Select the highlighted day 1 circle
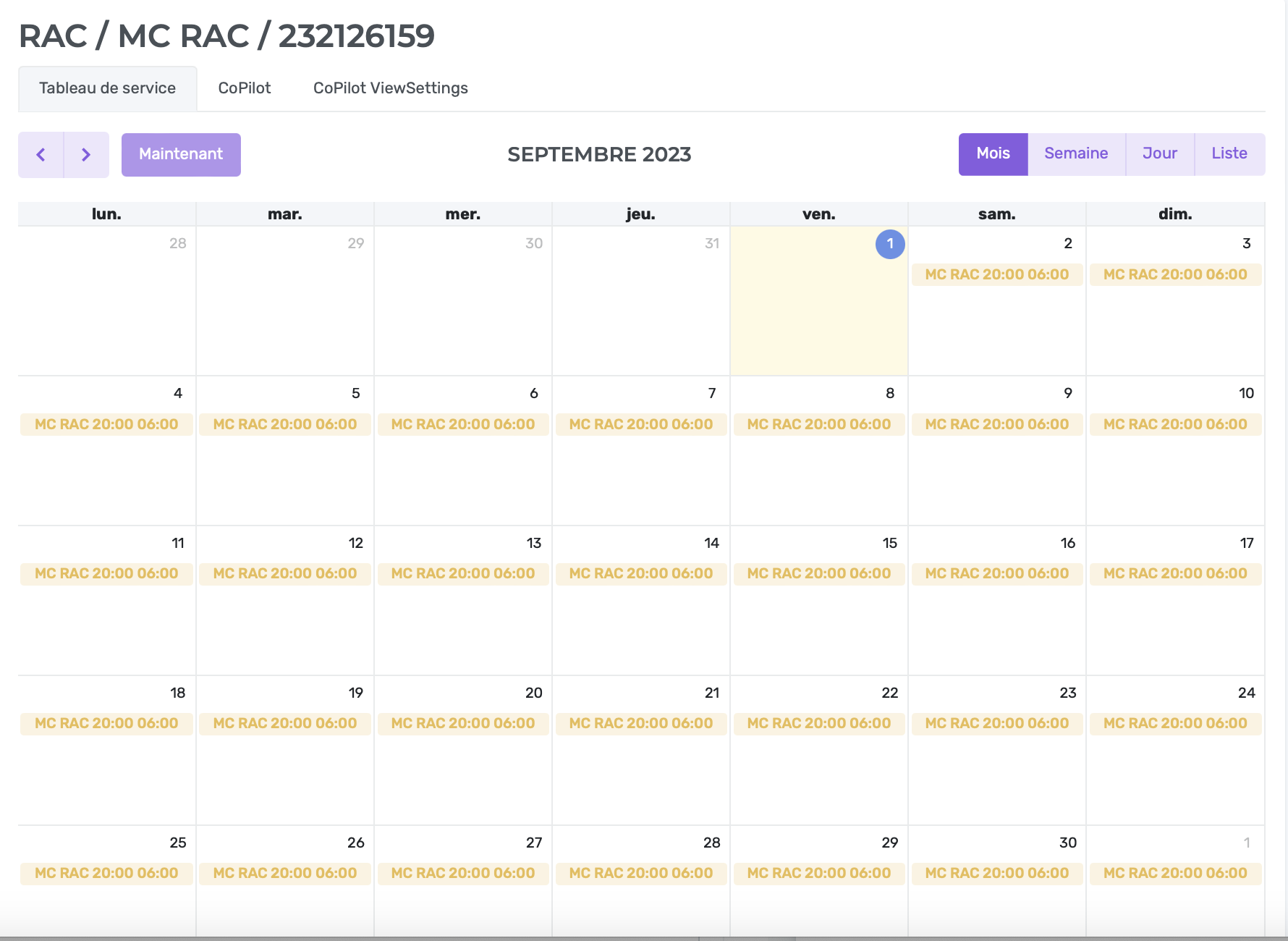Screen dimensions: 1288x941 point(890,244)
